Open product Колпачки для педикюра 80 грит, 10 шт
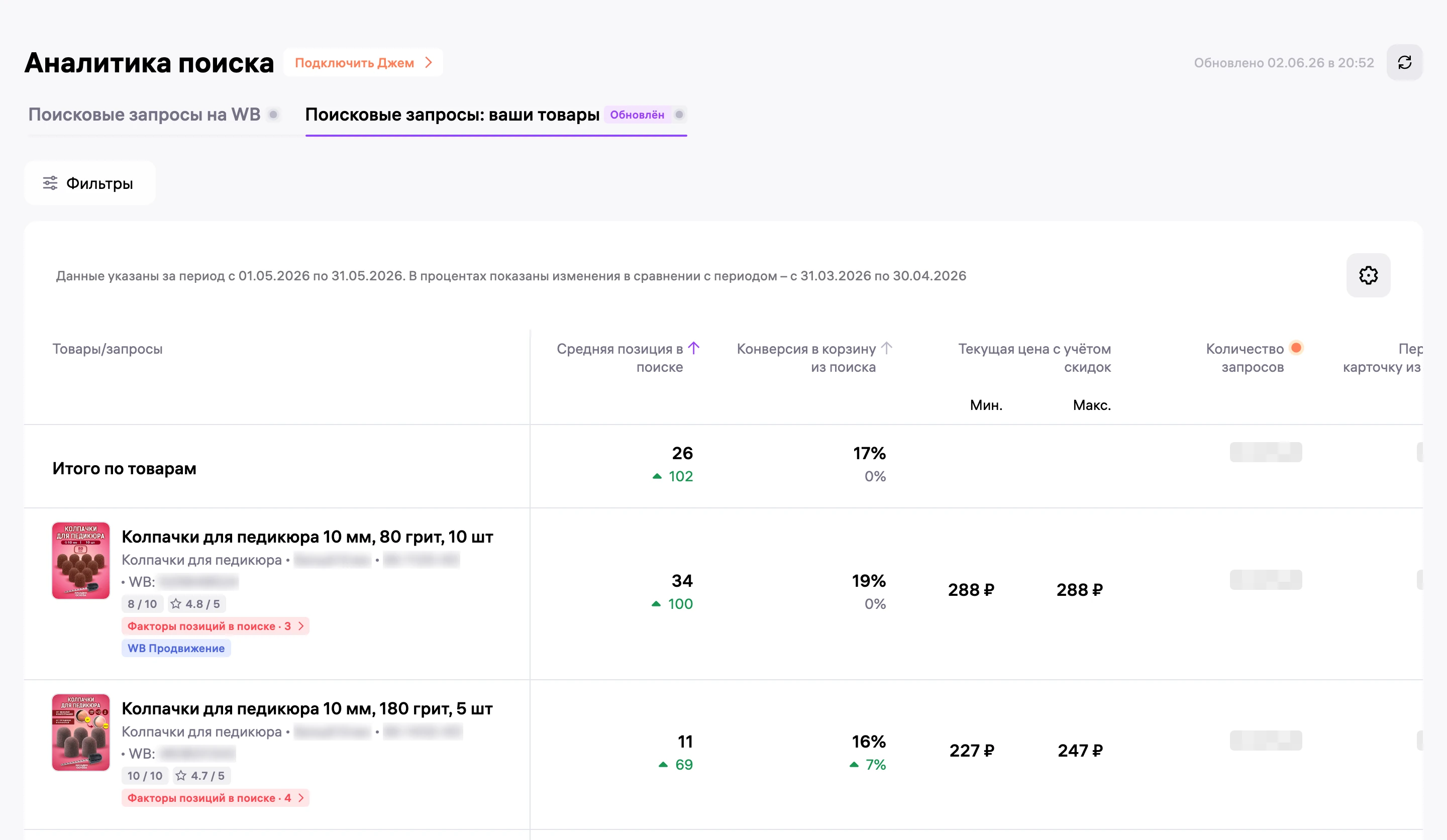This screenshot has width=1447, height=840. pos(307,536)
